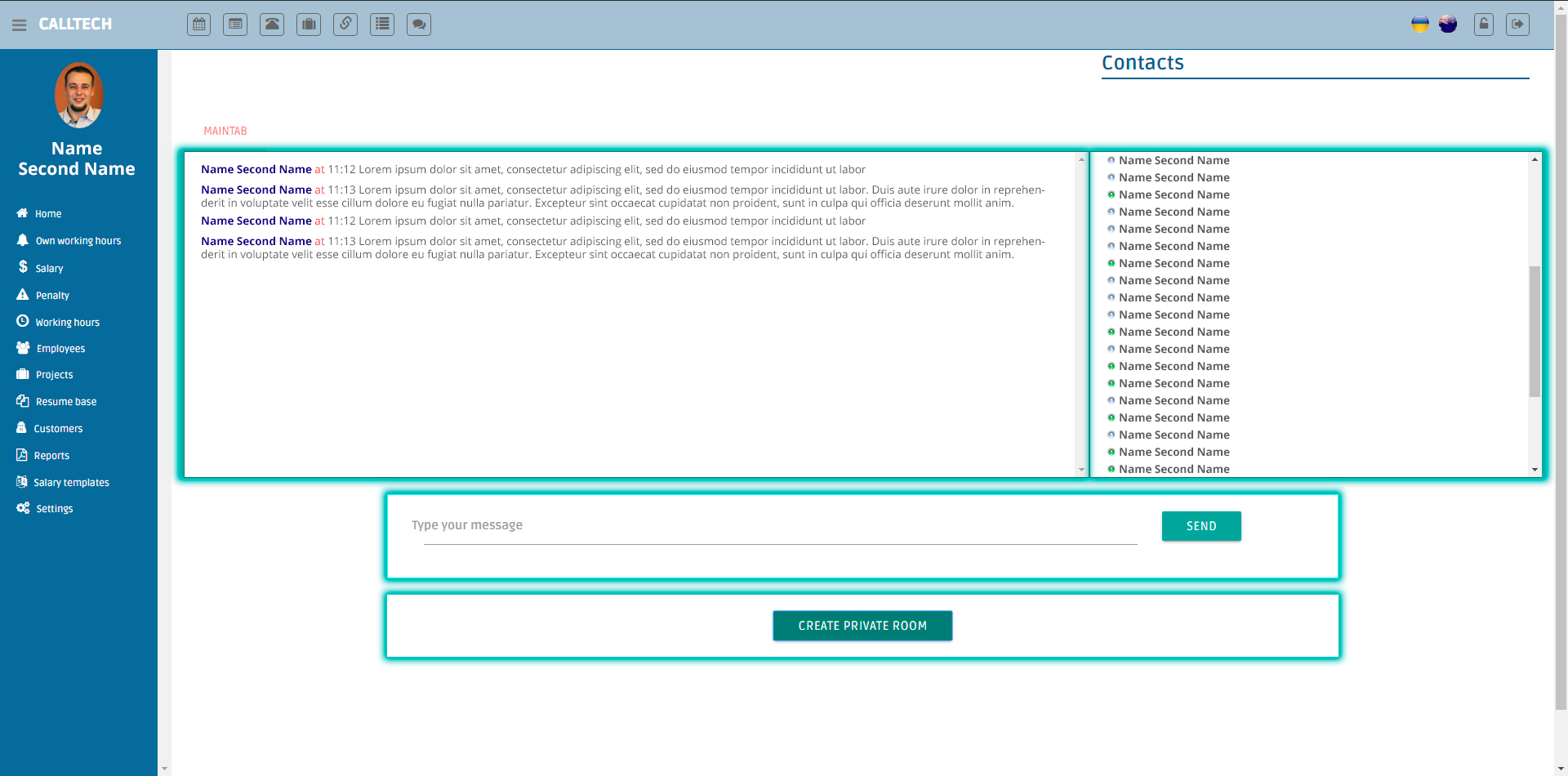1568x776 pixels.
Task: Switch to the MAINTAB chat tab
Action: [x=225, y=132]
